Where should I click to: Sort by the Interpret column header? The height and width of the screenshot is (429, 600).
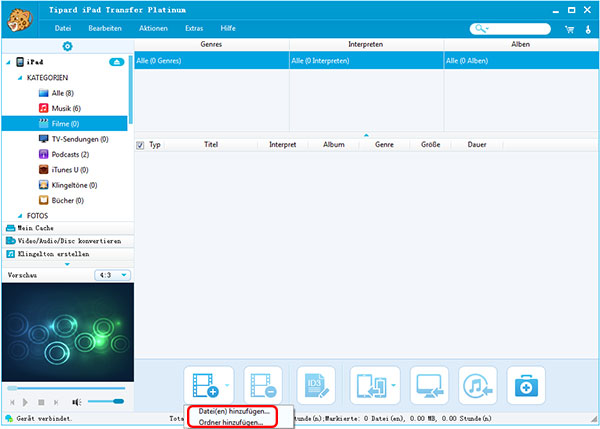tap(282, 145)
